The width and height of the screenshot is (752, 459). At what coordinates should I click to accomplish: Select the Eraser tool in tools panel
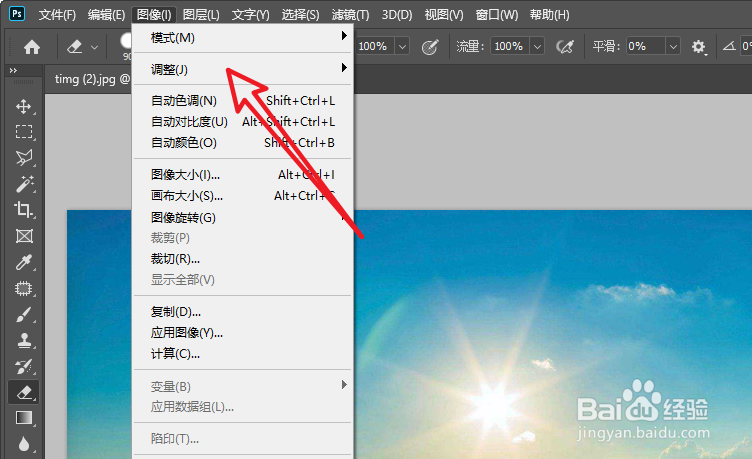(x=24, y=392)
